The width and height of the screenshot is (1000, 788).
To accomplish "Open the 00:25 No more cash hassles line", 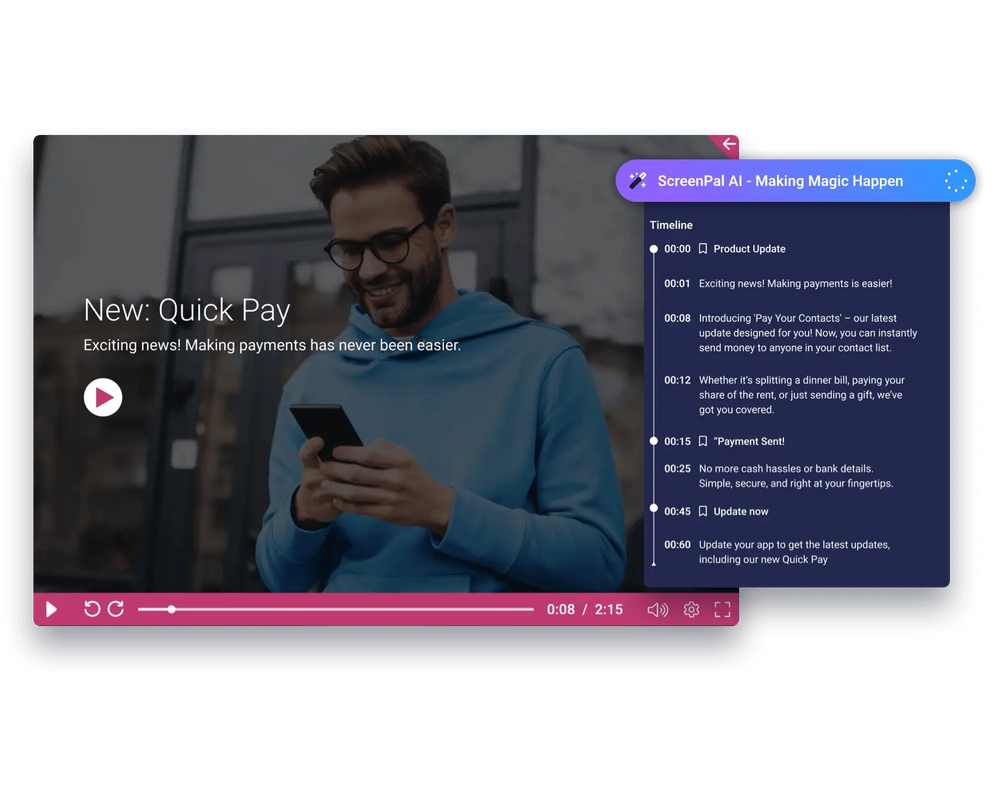I will (x=795, y=476).
